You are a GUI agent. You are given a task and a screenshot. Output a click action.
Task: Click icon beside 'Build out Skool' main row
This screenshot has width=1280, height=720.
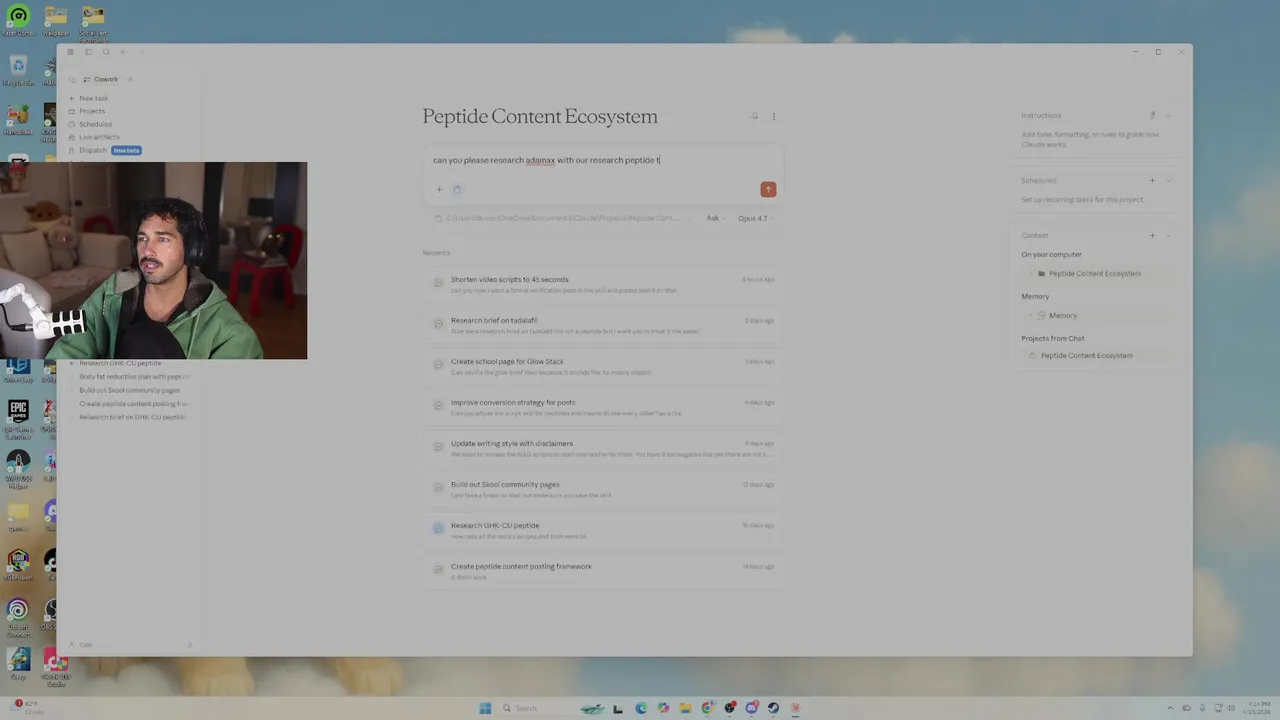tap(438, 488)
